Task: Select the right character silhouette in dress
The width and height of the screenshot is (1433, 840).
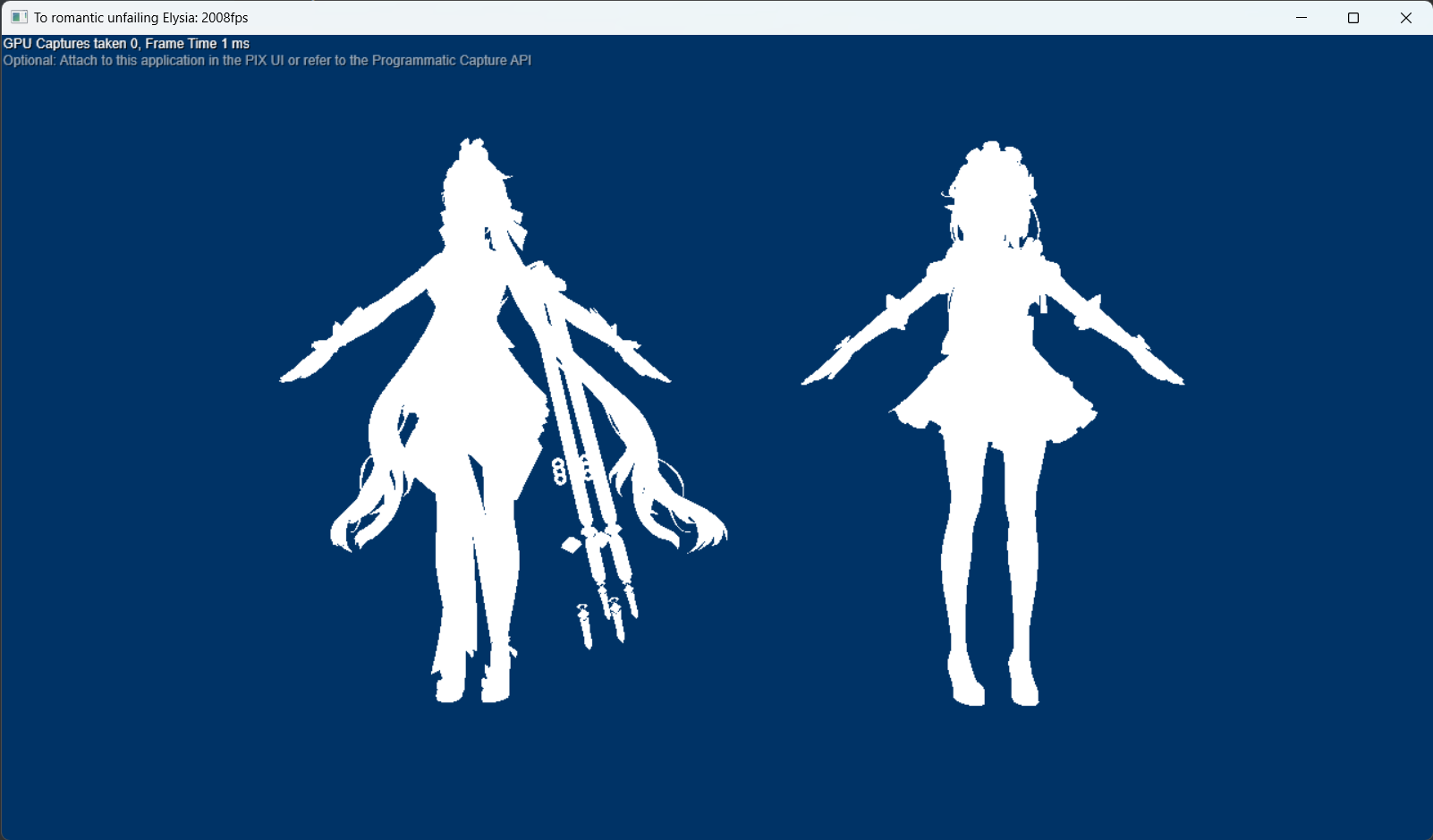Action: (x=993, y=423)
